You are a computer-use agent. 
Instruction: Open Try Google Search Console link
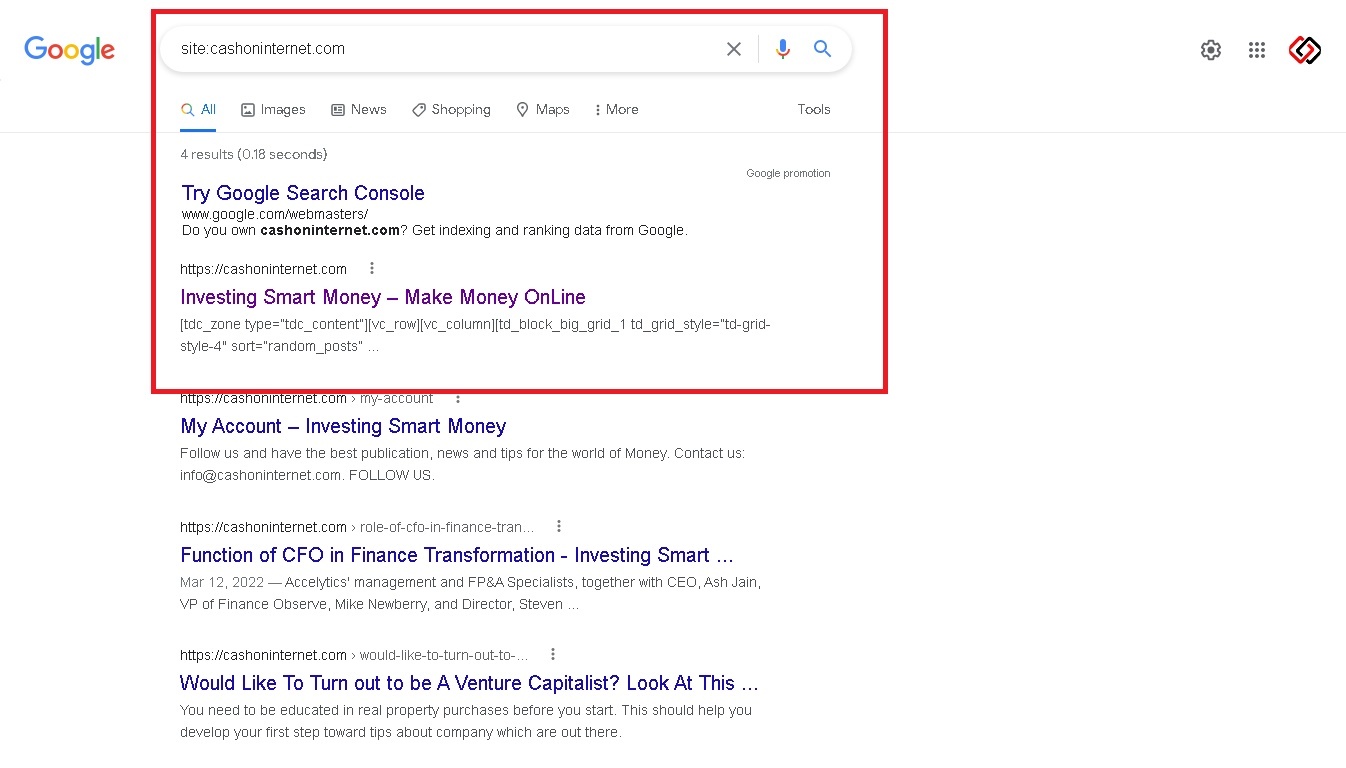[303, 193]
